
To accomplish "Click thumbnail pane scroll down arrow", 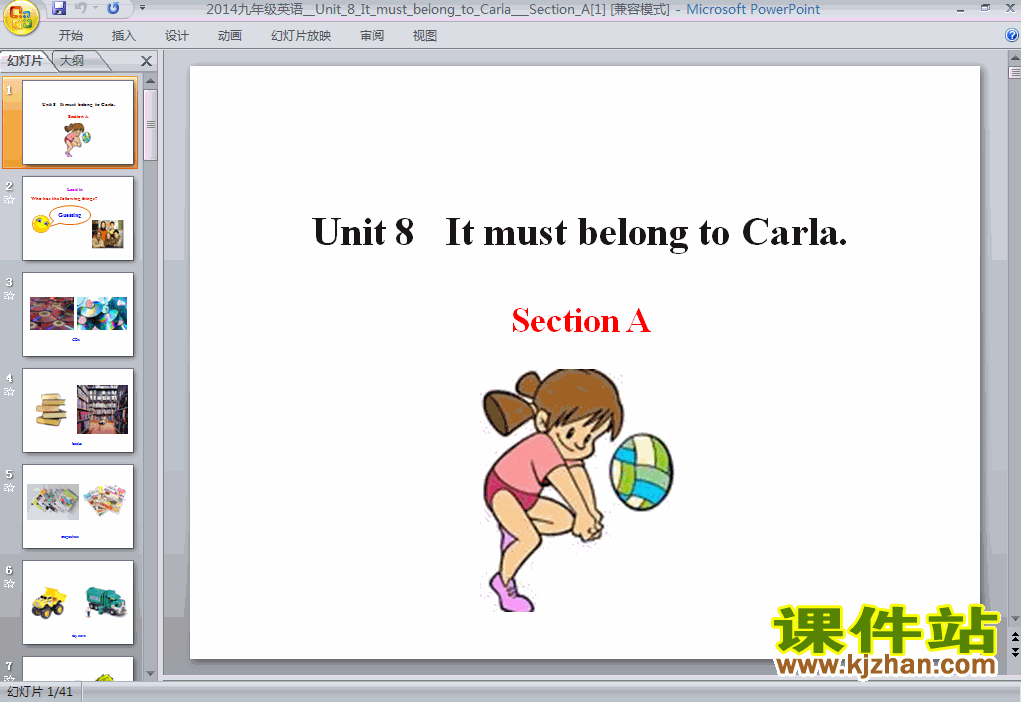I will [150, 674].
